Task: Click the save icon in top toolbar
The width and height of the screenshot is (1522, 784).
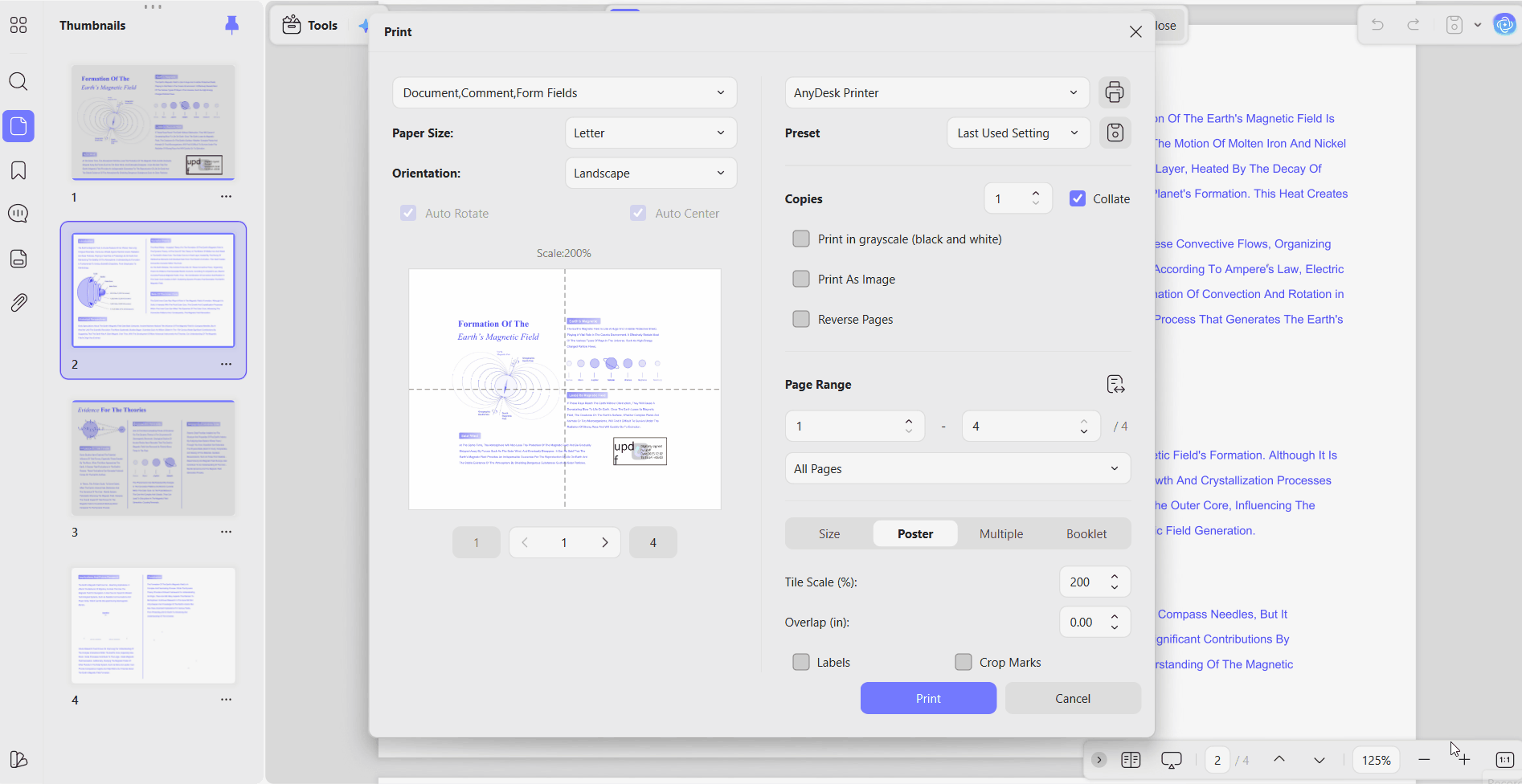Action: 1454,25
